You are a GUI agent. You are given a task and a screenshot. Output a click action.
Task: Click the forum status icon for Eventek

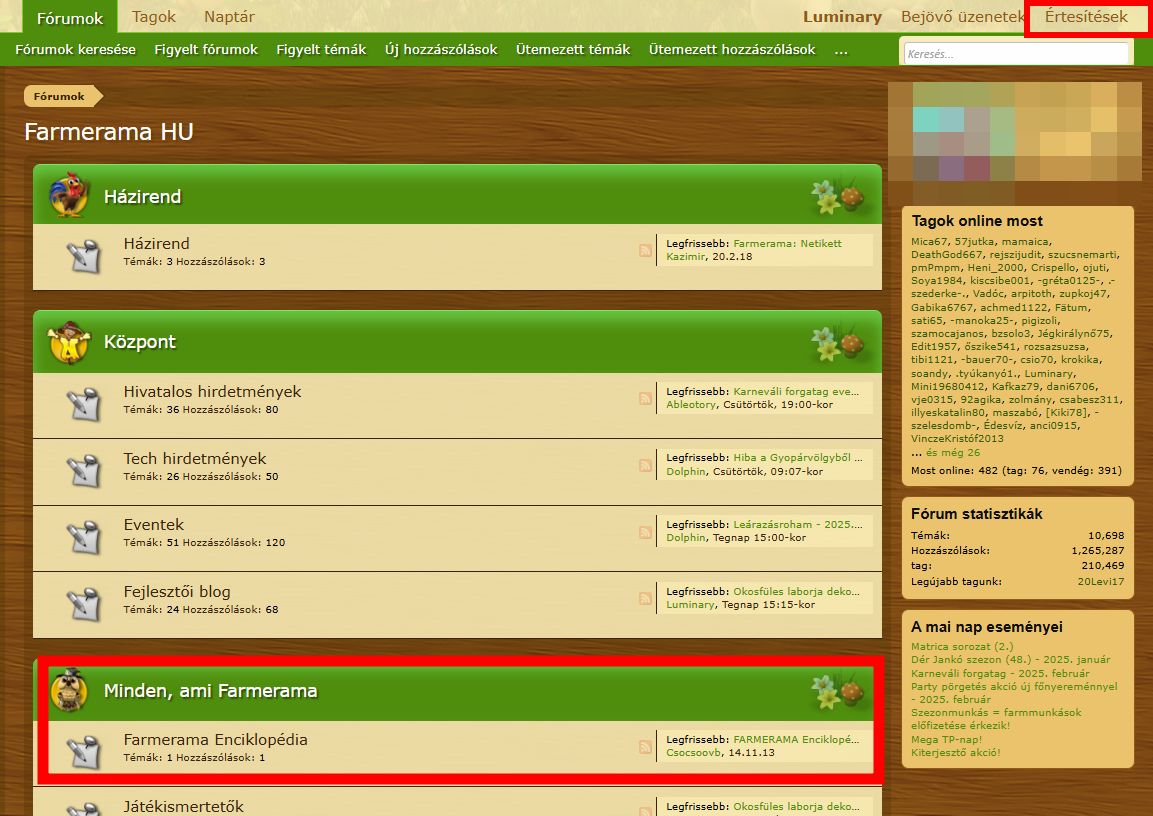pyautogui.click(x=83, y=537)
